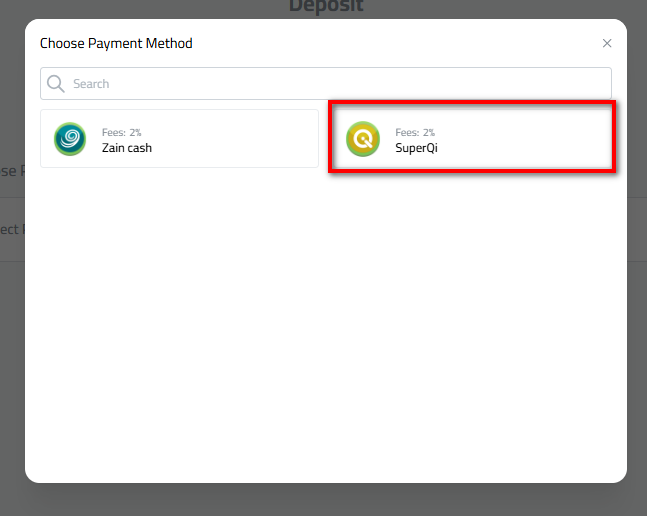Click the magnifying glass search icon
This screenshot has height=516, width=647.
coord(56,84)
